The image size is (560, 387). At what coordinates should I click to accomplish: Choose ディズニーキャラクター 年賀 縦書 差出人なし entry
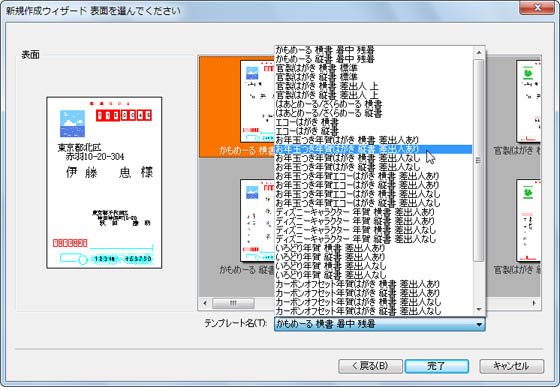(x=374, y=239)
